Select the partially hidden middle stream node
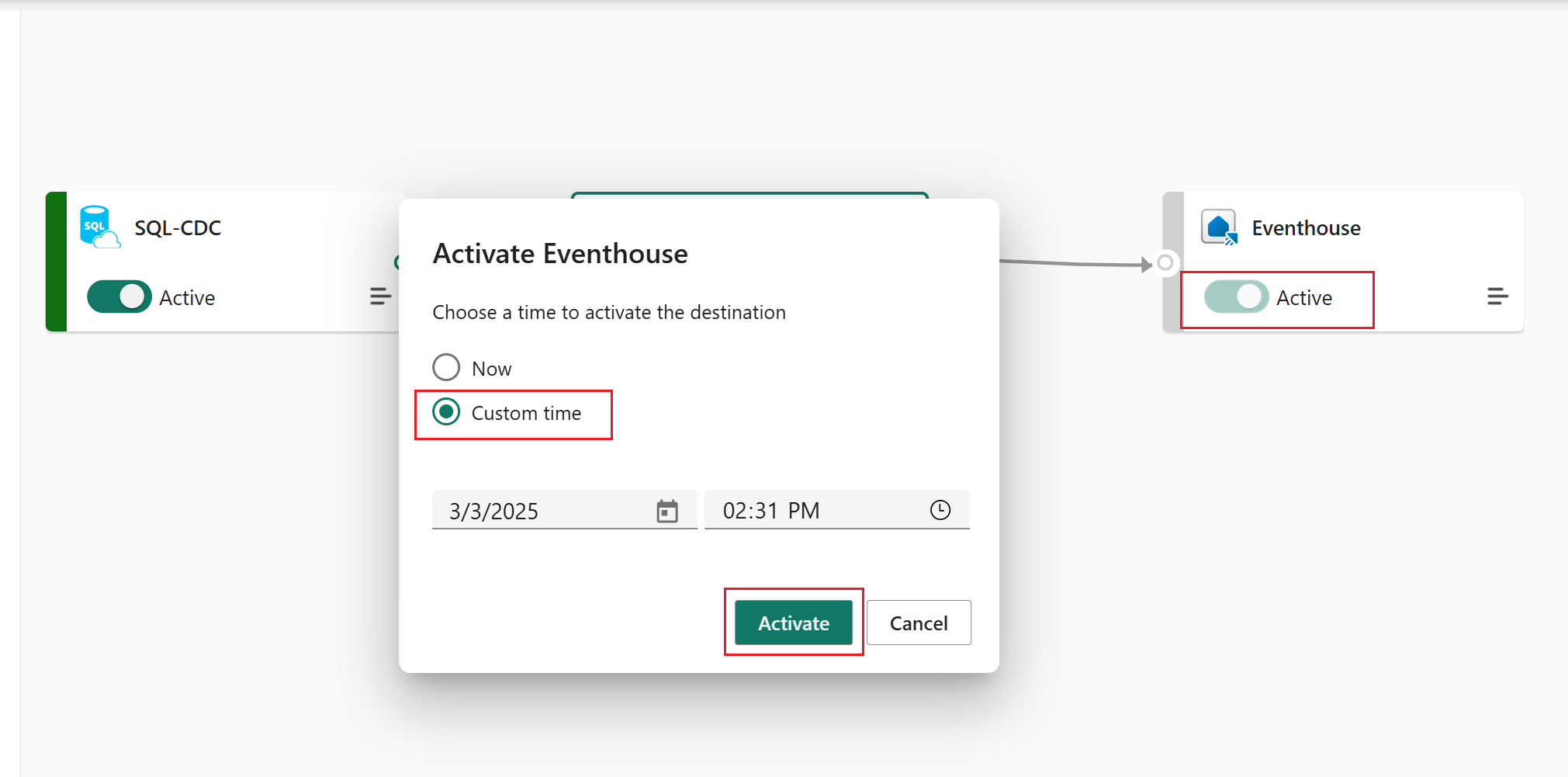This screenshot has width=1568, height=777. pyautogui.click(x=749, y=195)
